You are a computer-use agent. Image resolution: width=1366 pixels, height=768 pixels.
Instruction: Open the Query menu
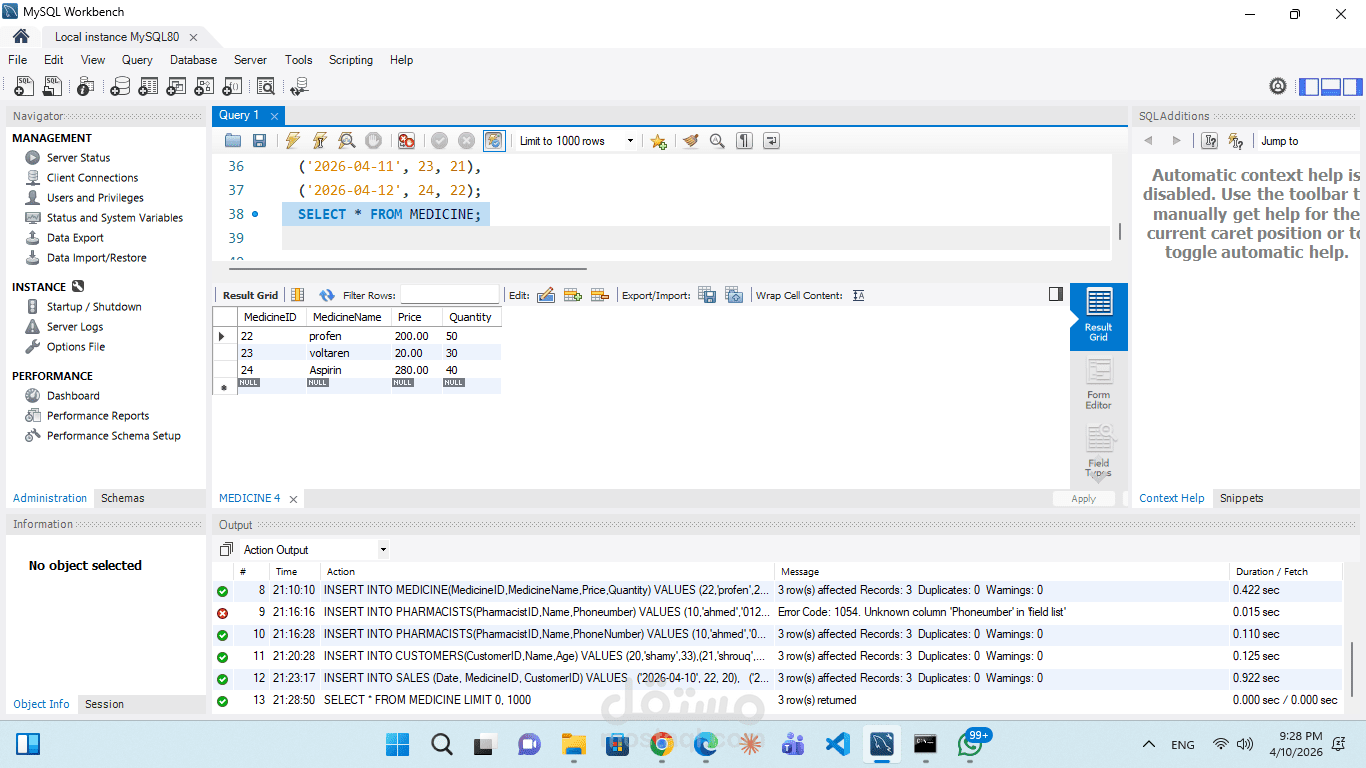tap(137, 60)
